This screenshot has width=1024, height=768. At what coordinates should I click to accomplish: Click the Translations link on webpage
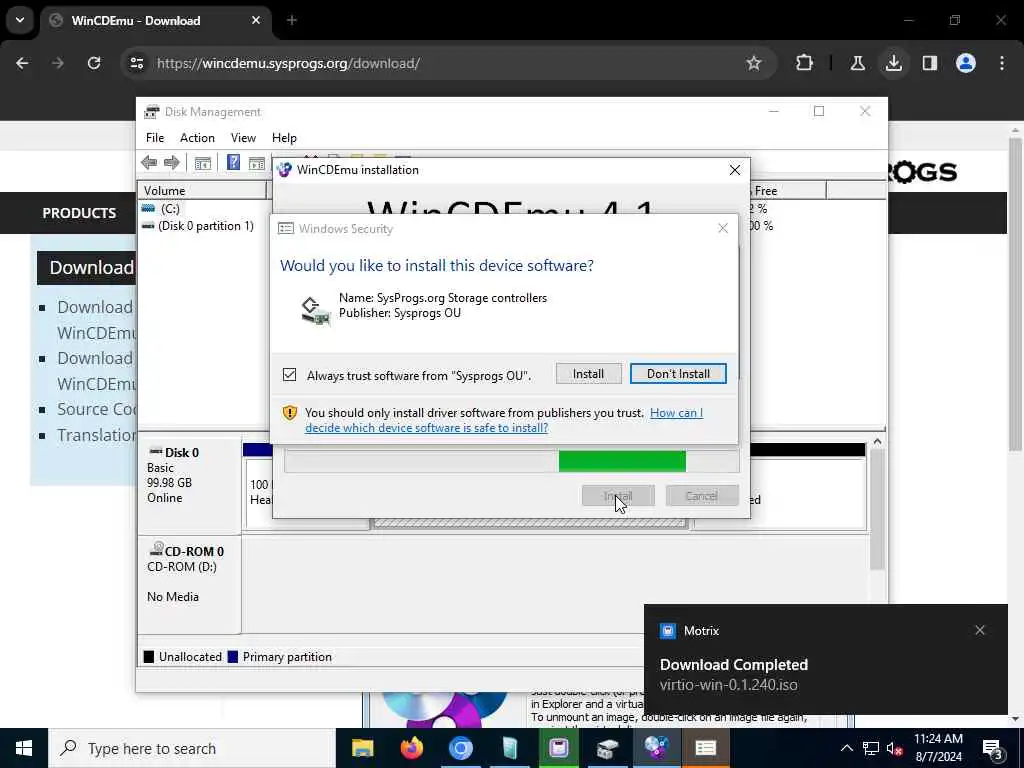click(x=97, y=435)
